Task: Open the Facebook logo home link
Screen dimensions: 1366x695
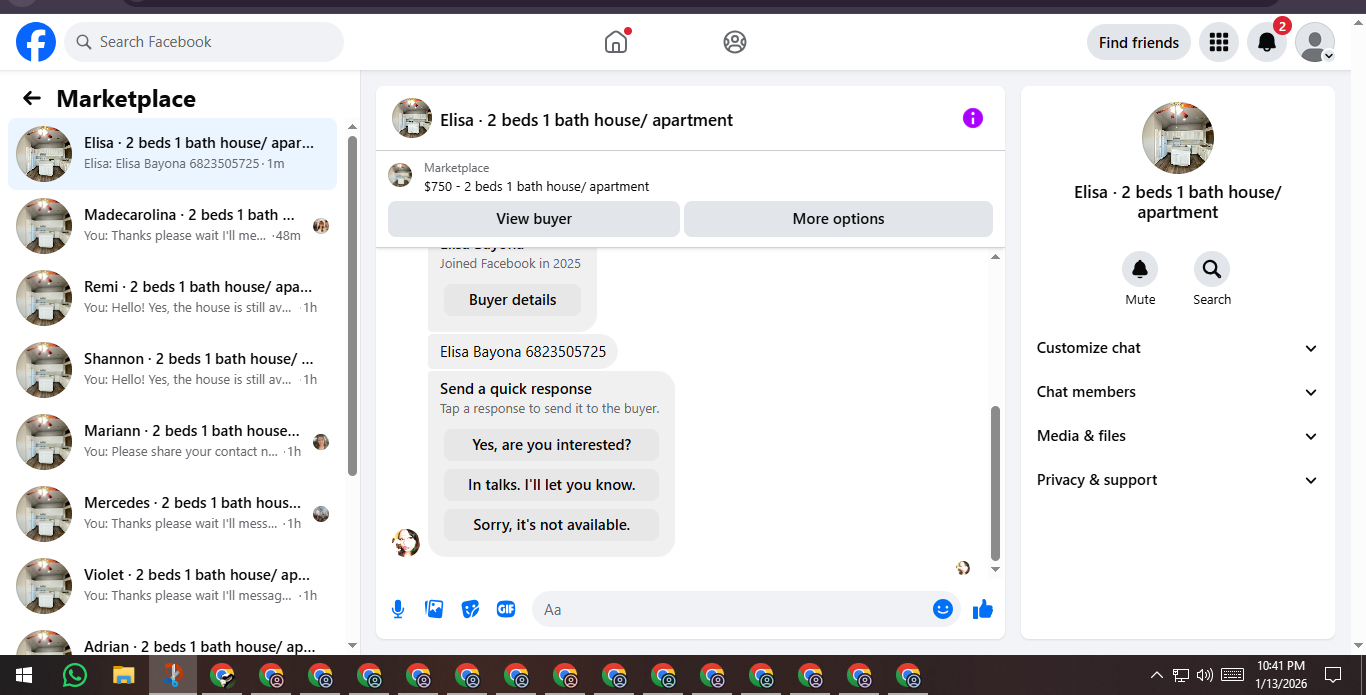Action: (x=36, y=42)
